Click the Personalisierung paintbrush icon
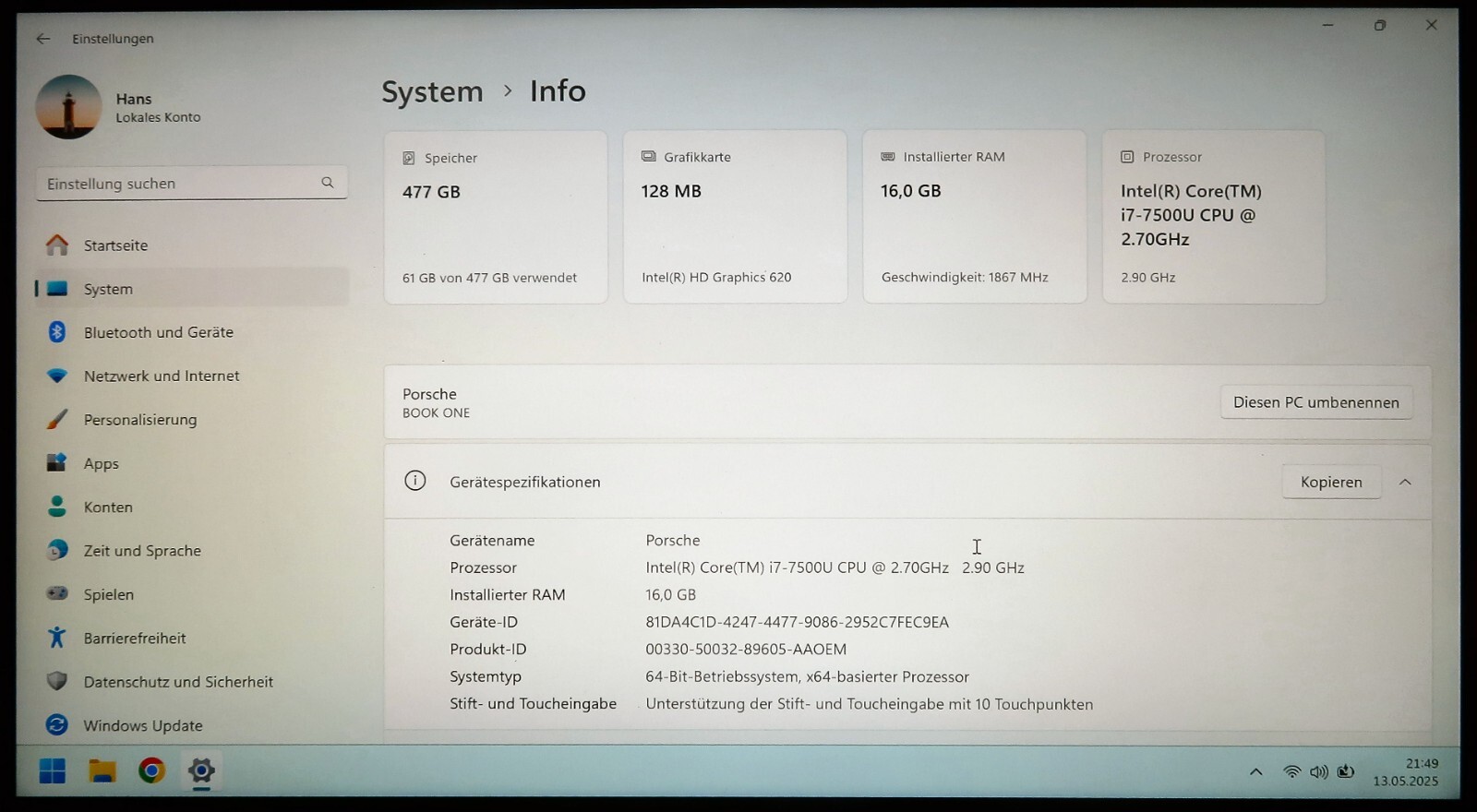The width and height of the screenshot is (1477, 812). (57, 420)
